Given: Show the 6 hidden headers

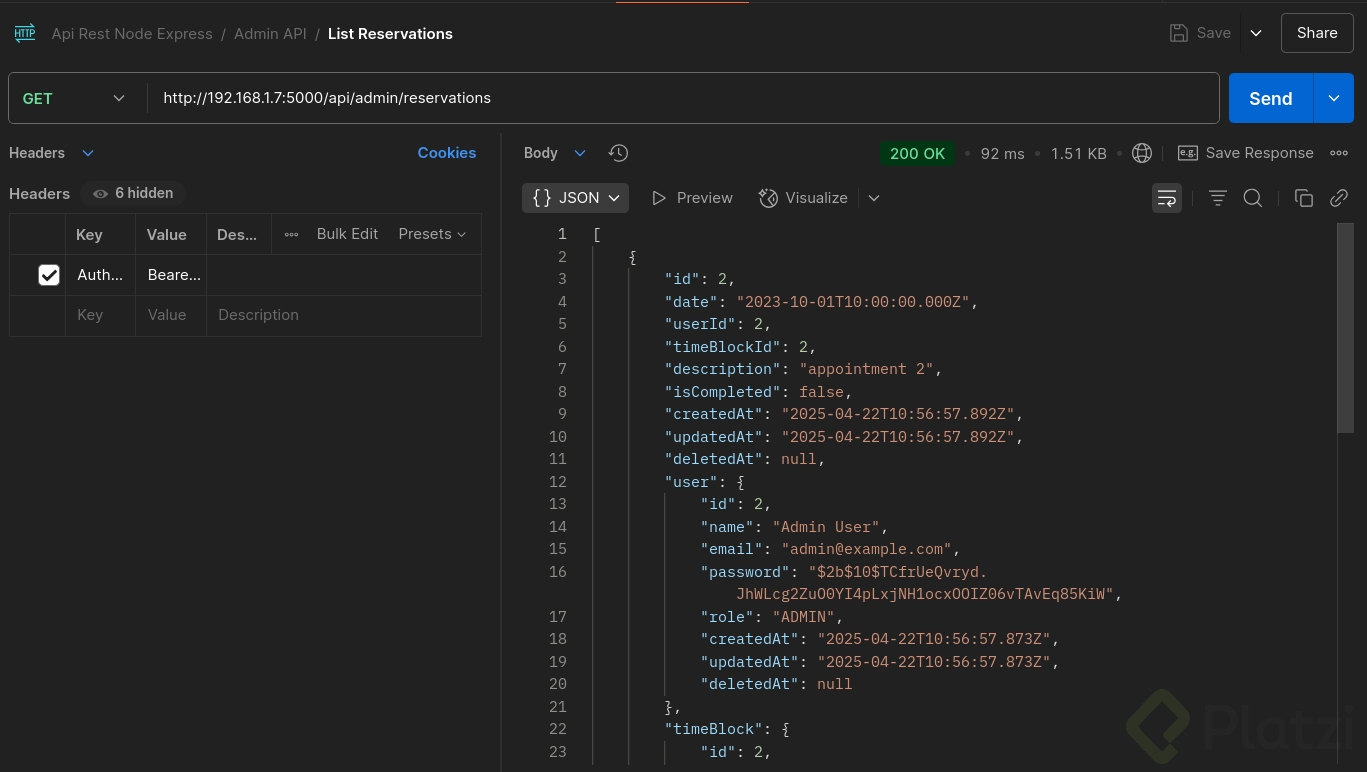Looking at the screenshot, I should 133,193.
